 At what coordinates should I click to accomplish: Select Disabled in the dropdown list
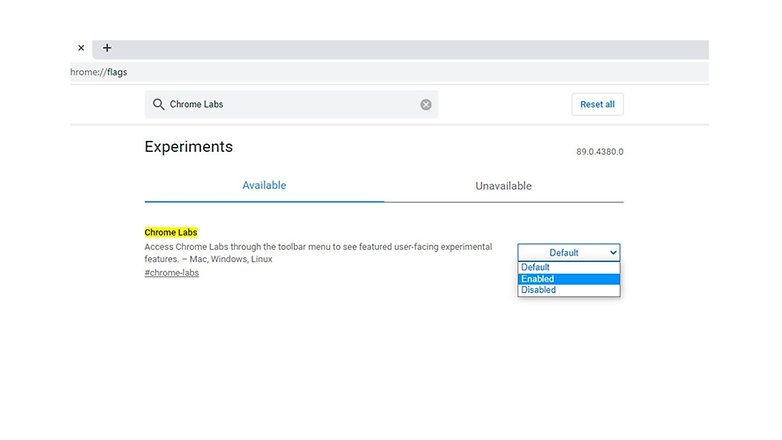569,290
